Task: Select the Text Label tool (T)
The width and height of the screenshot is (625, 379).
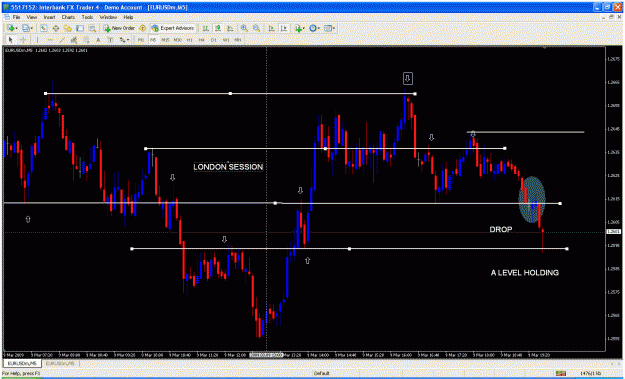Action: [110, 40]
